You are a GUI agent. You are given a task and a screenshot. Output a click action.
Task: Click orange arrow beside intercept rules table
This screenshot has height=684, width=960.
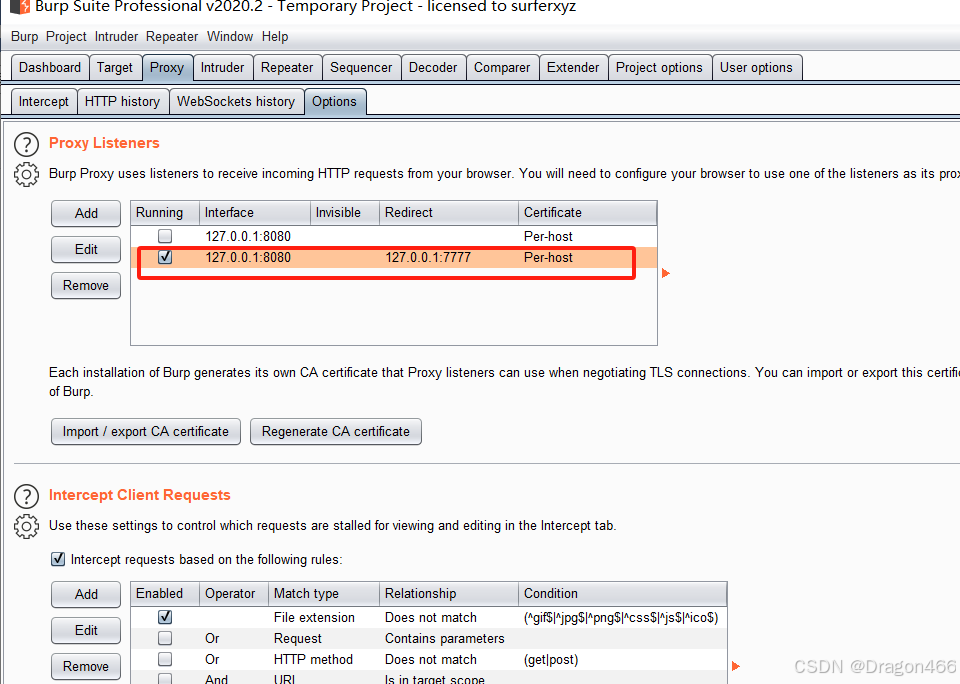click(736, 666)
